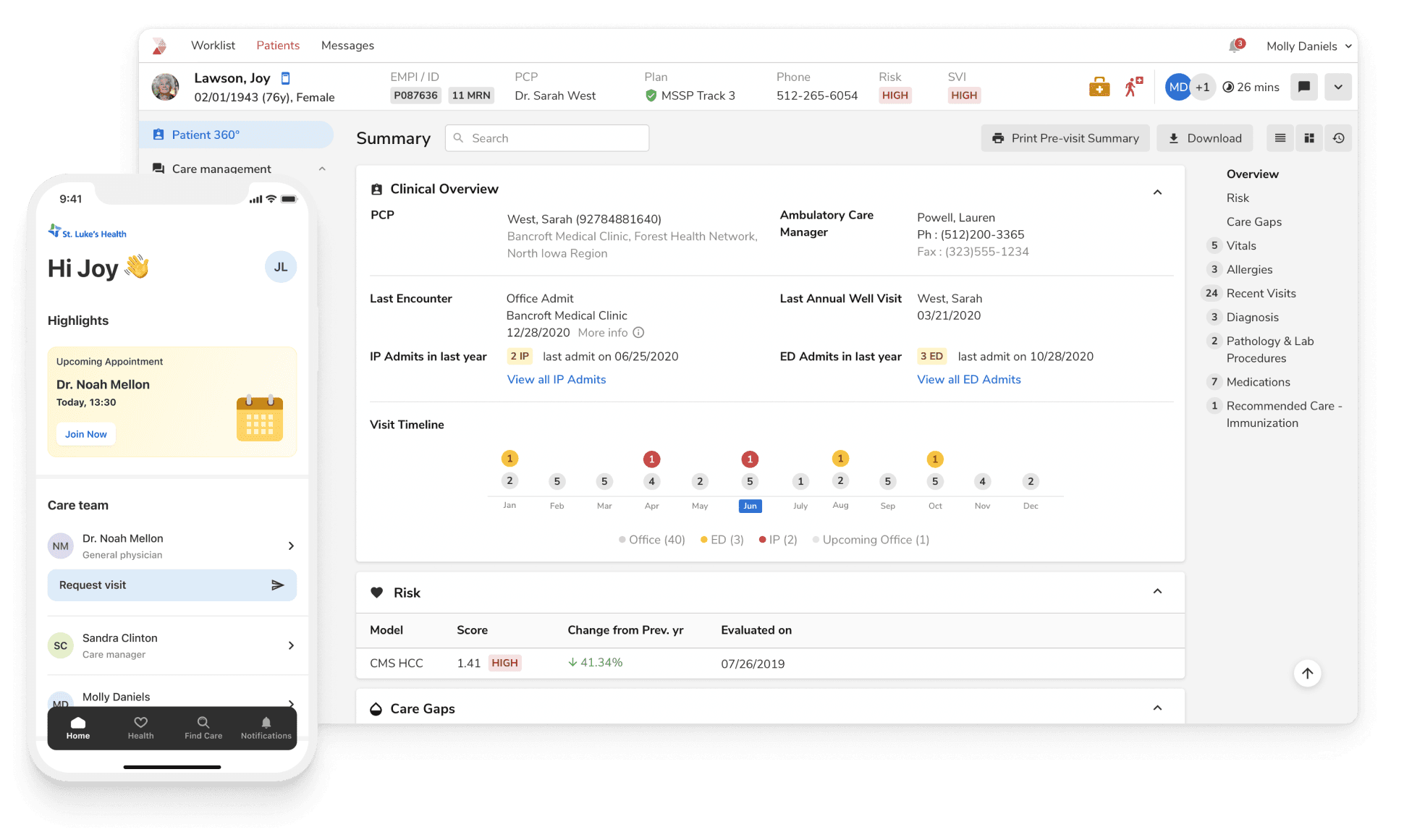
Task: Click the calendar icon in appointment card
Action: 260,418
